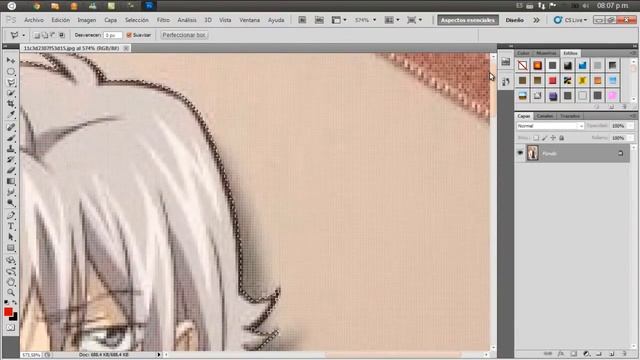Select the Pen tool

pos(11,215)
